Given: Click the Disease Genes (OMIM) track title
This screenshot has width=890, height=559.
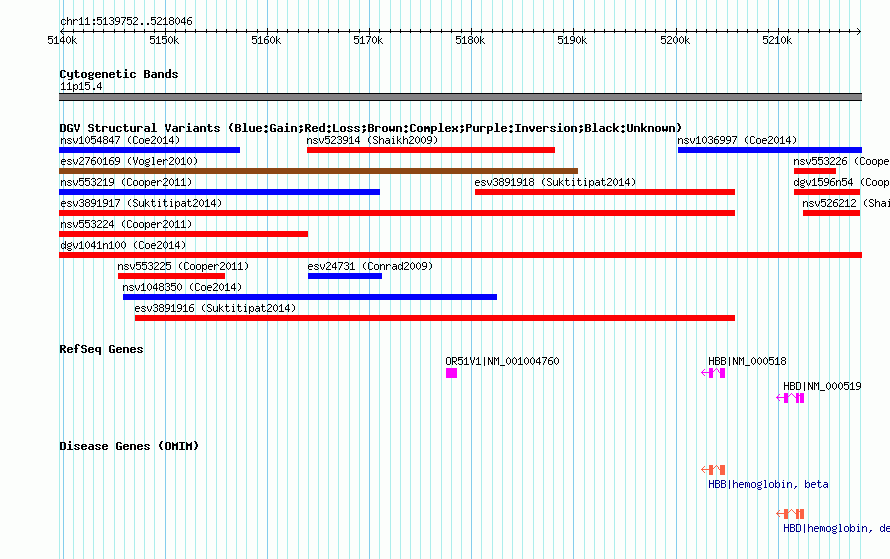Looking at the screenshot, I should click(129, 446).
